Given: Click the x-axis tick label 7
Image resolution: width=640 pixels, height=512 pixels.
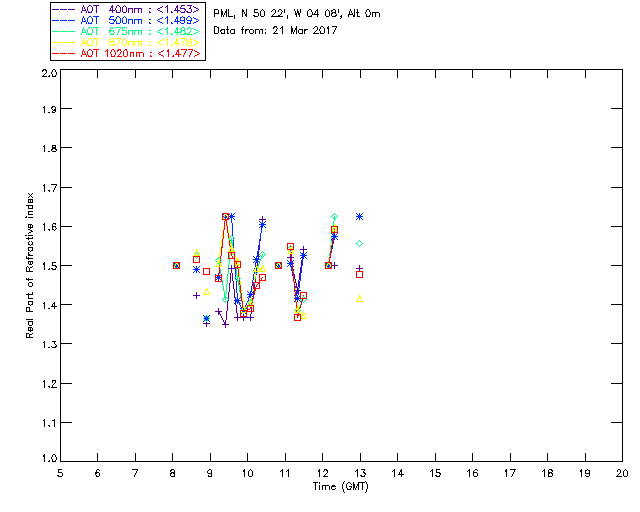Looking at the screenshot, I should pyautogui.click(x=135, y=473).
